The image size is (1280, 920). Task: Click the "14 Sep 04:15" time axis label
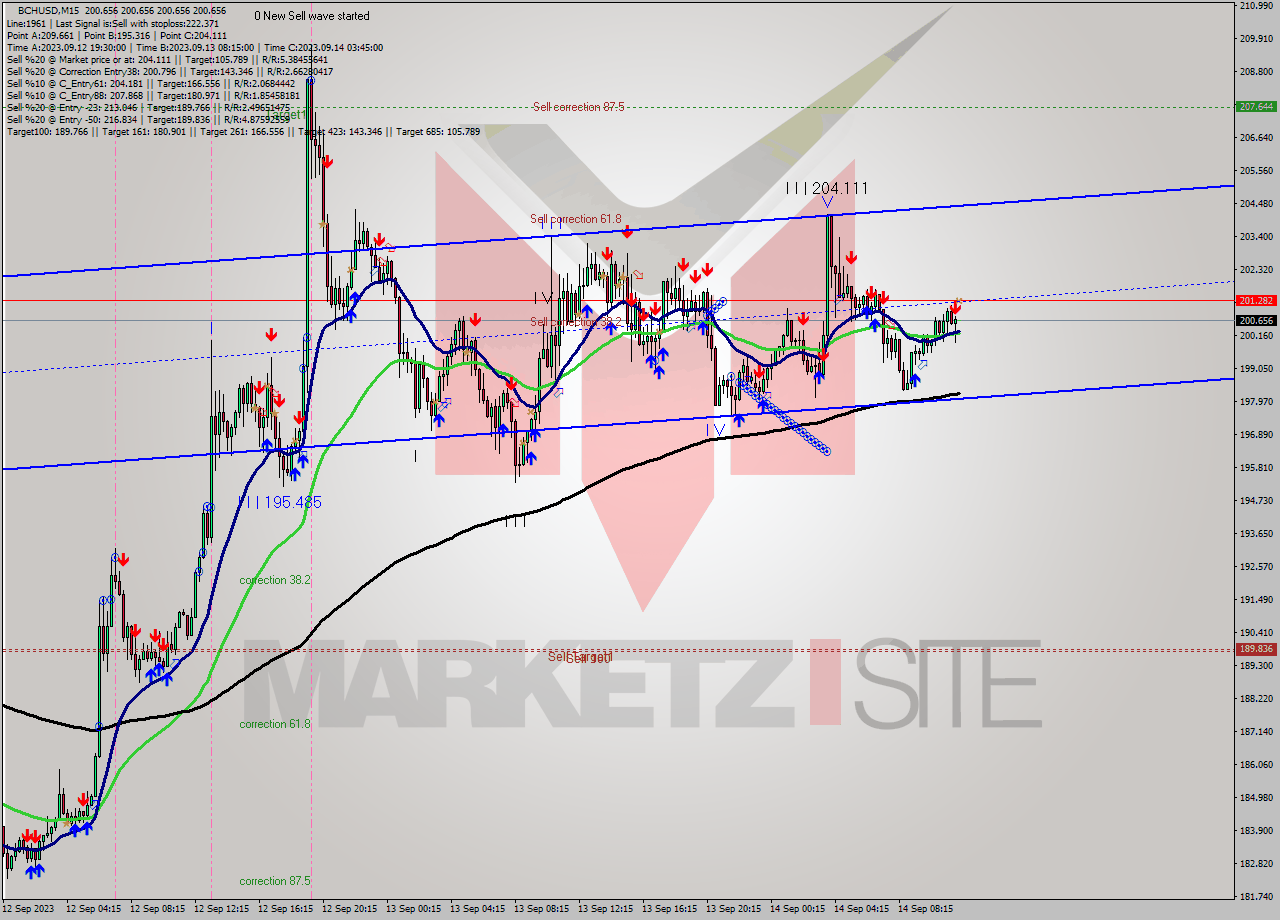click(861, 909)
